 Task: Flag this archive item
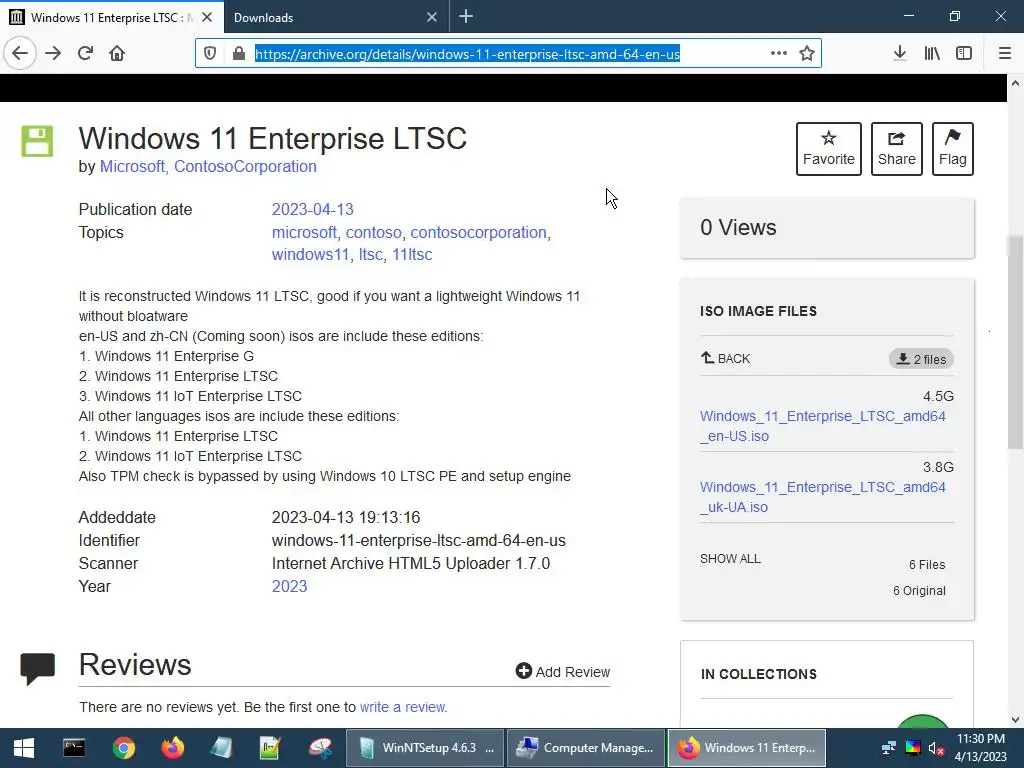click(953, 149)
